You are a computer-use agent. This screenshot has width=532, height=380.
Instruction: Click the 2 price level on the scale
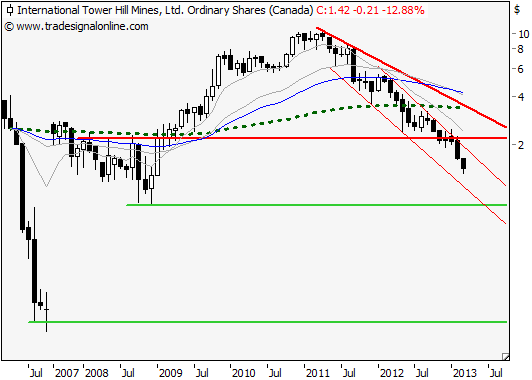pyautogui.click(x=521, y=145)
